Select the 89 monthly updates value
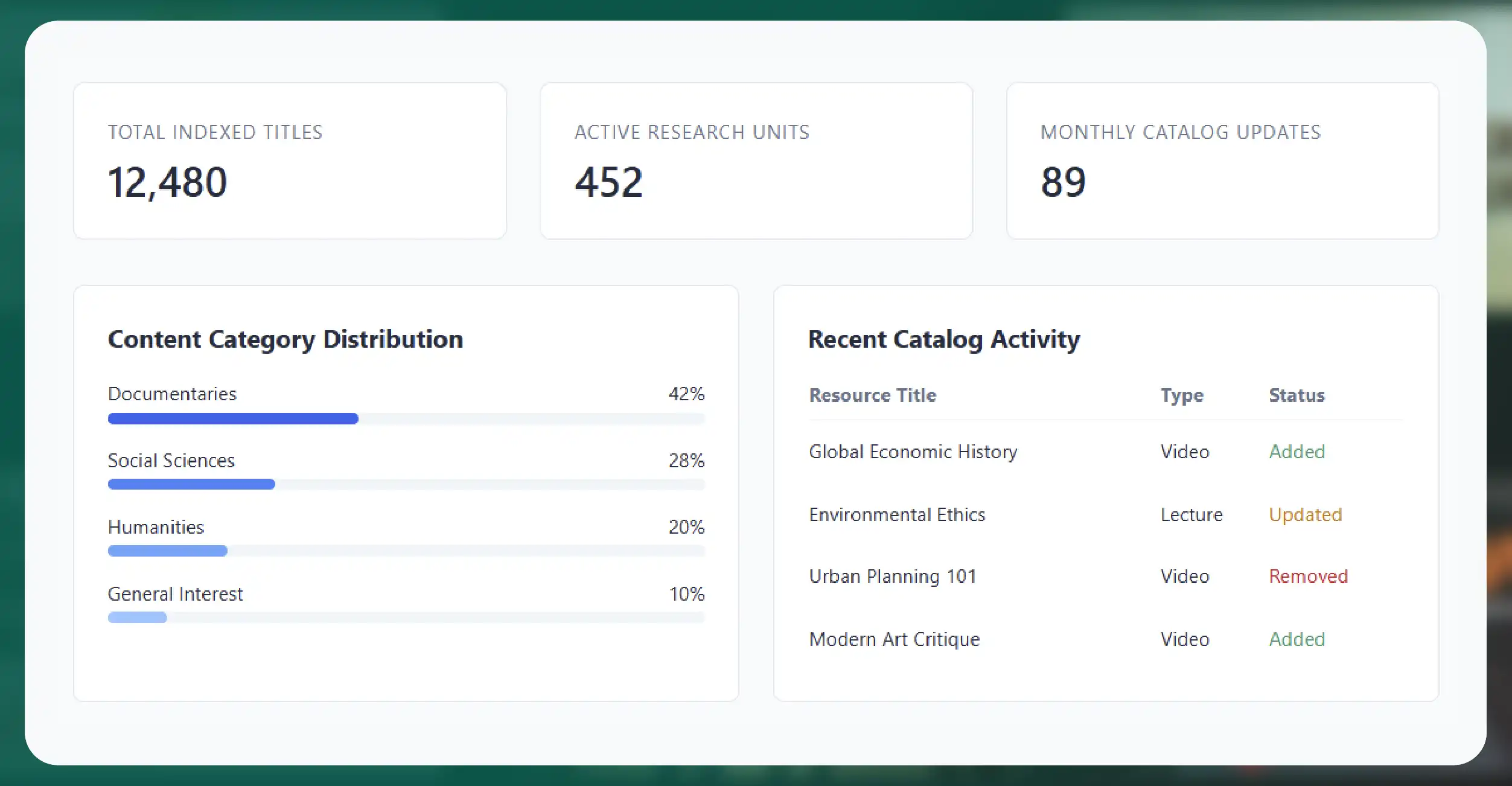The image size is (1512, 786). tap(1064, 182)
